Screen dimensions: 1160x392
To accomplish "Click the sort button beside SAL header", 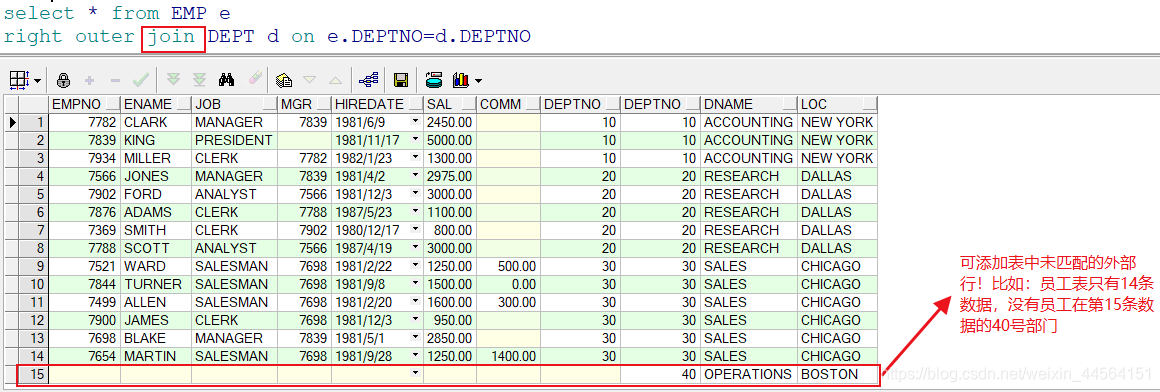I will pyautogui.click(x=468, y=104).
